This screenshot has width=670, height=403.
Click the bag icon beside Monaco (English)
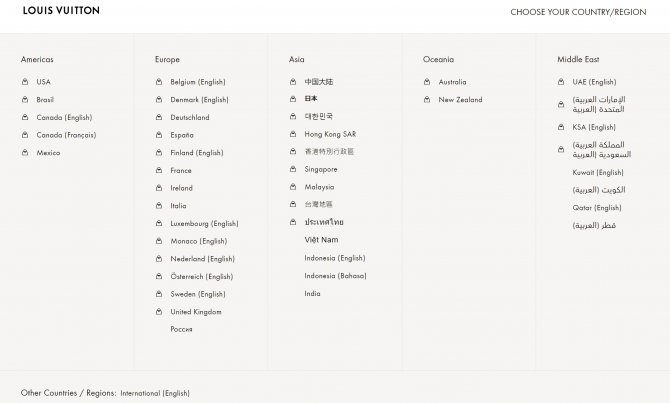click(159, 241)
